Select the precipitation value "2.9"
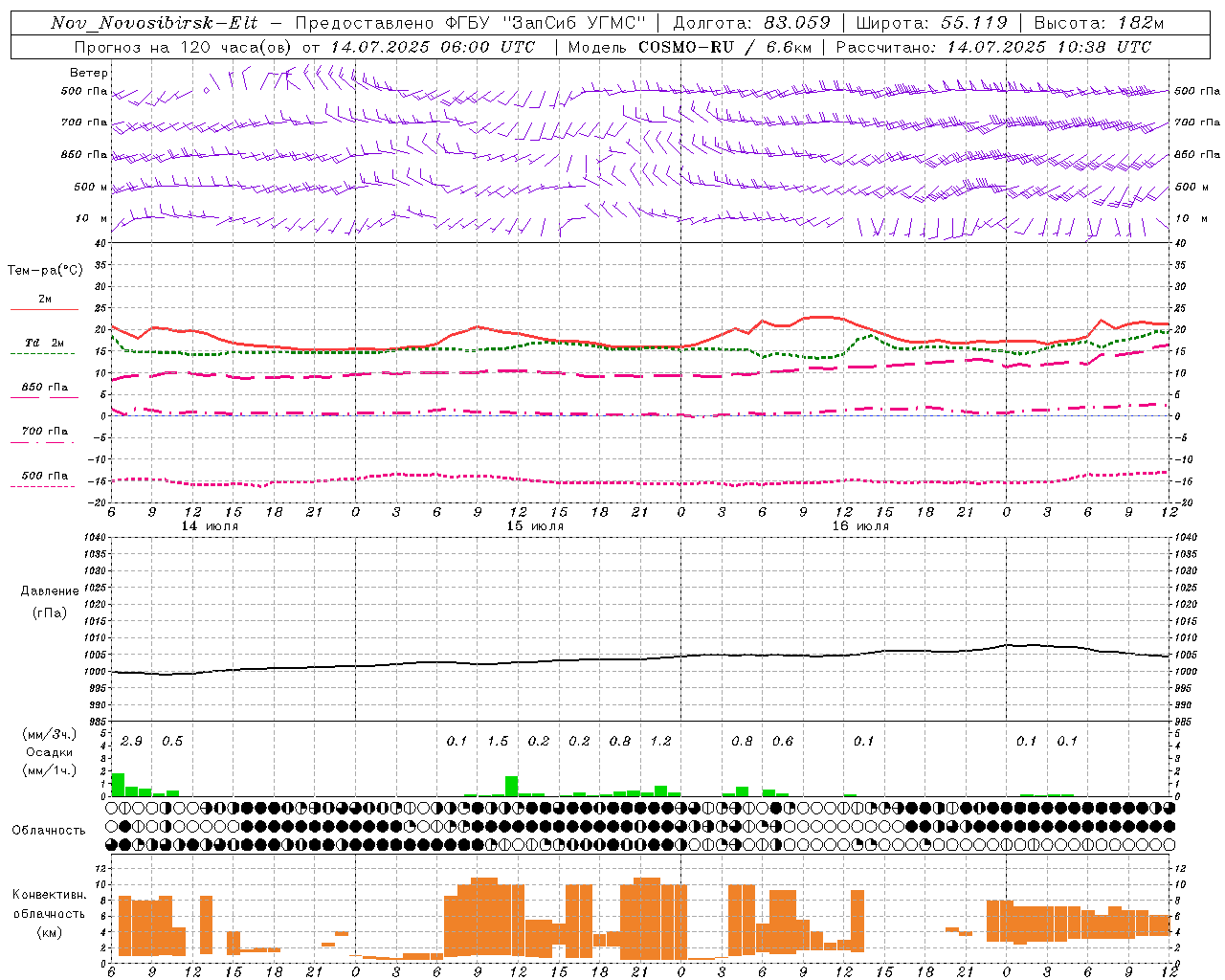The height and width of the screenshot is (980, 1225). coord(131,742)
